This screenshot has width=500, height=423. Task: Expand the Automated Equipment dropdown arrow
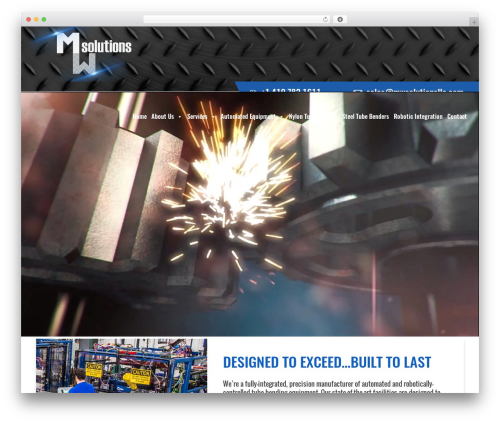[281, 117]
